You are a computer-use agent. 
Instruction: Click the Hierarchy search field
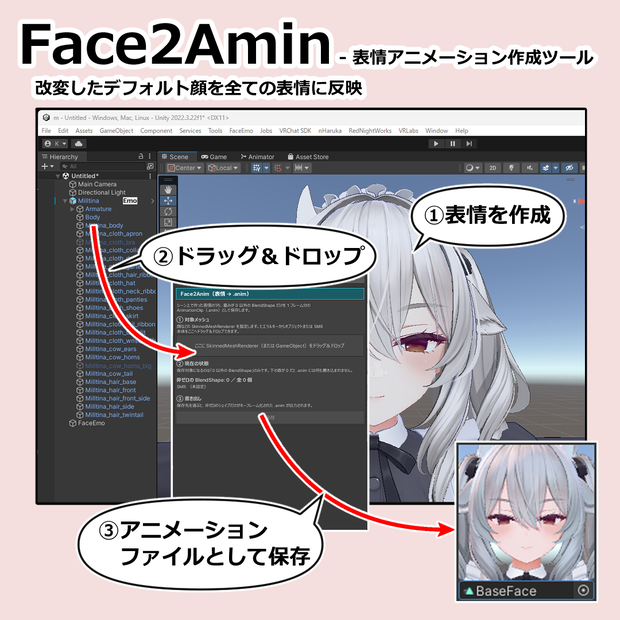(102, 166)
